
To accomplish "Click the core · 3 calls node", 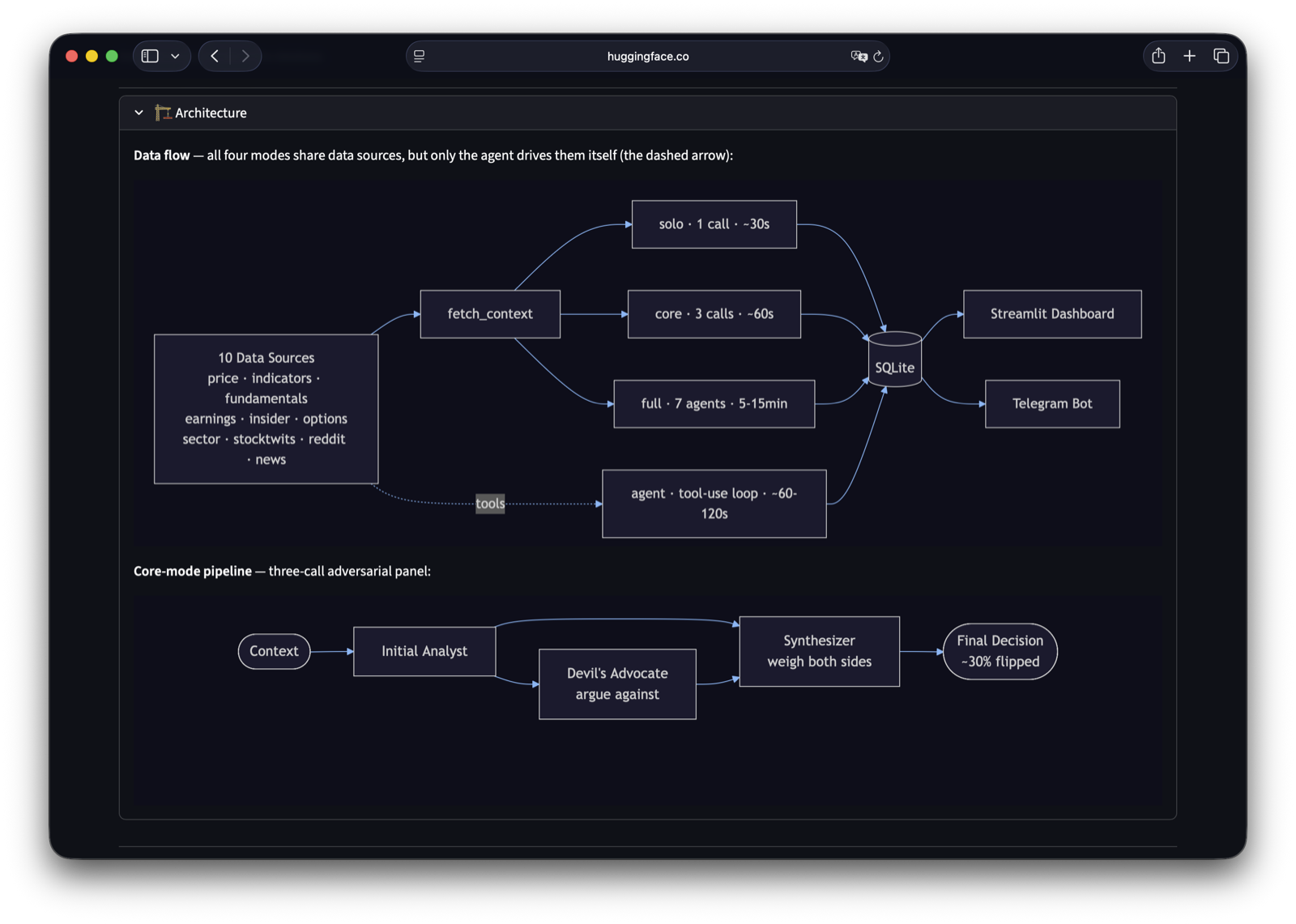I will point(714,313).
